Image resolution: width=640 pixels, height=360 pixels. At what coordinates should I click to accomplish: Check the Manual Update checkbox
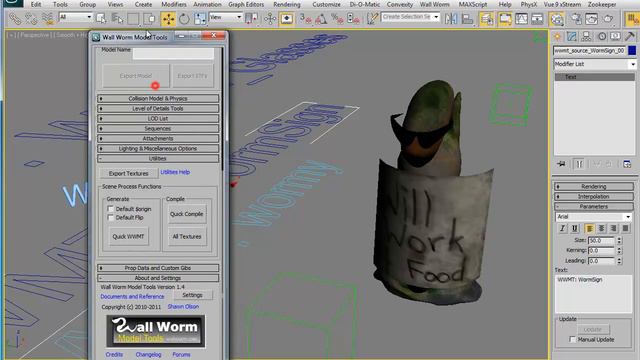click(573, 339)
